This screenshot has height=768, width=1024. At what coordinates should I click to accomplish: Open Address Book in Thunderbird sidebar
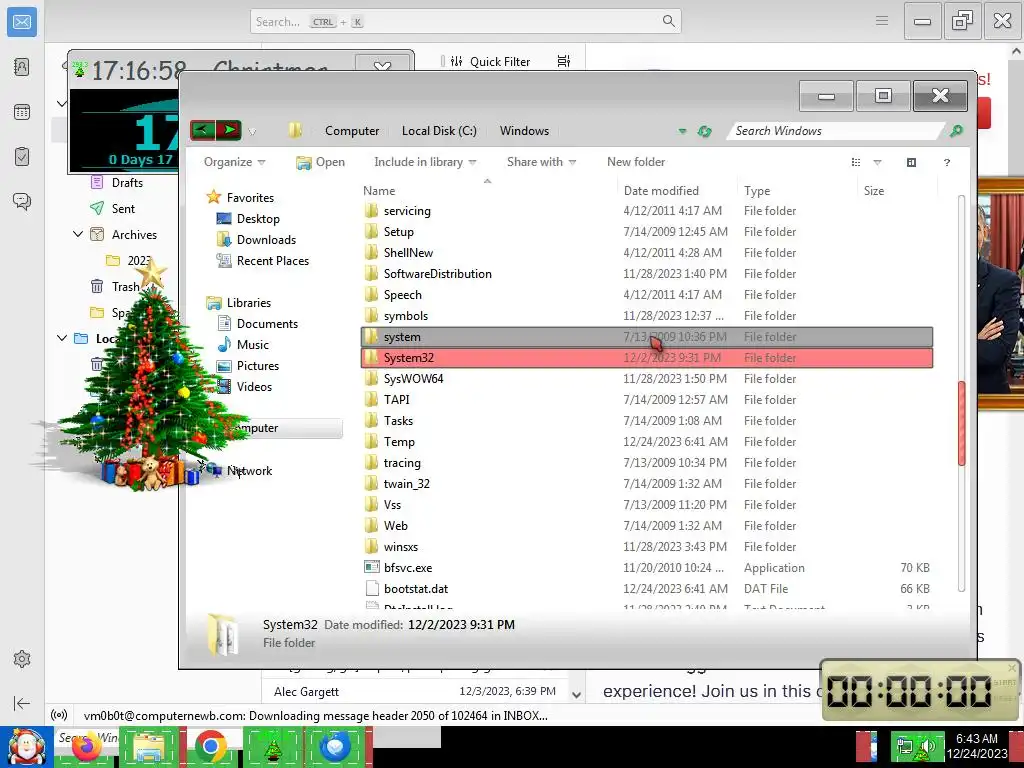click(22, 67)
